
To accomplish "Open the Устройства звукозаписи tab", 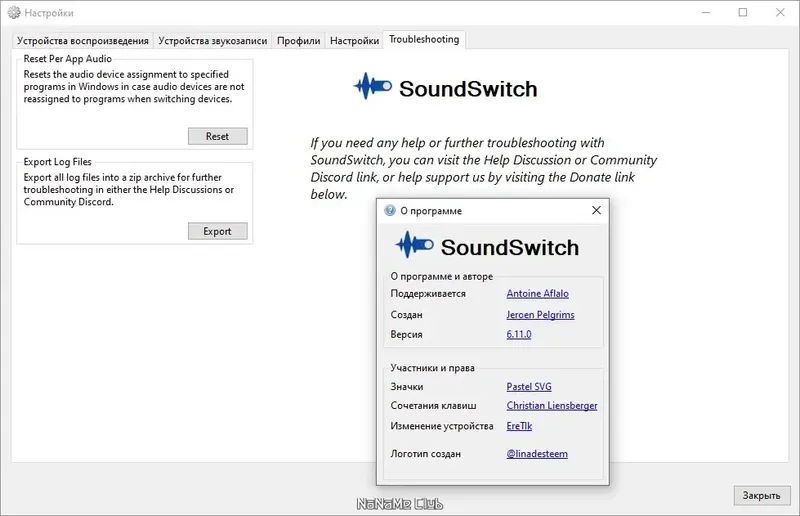I will (x=213, y=41).
